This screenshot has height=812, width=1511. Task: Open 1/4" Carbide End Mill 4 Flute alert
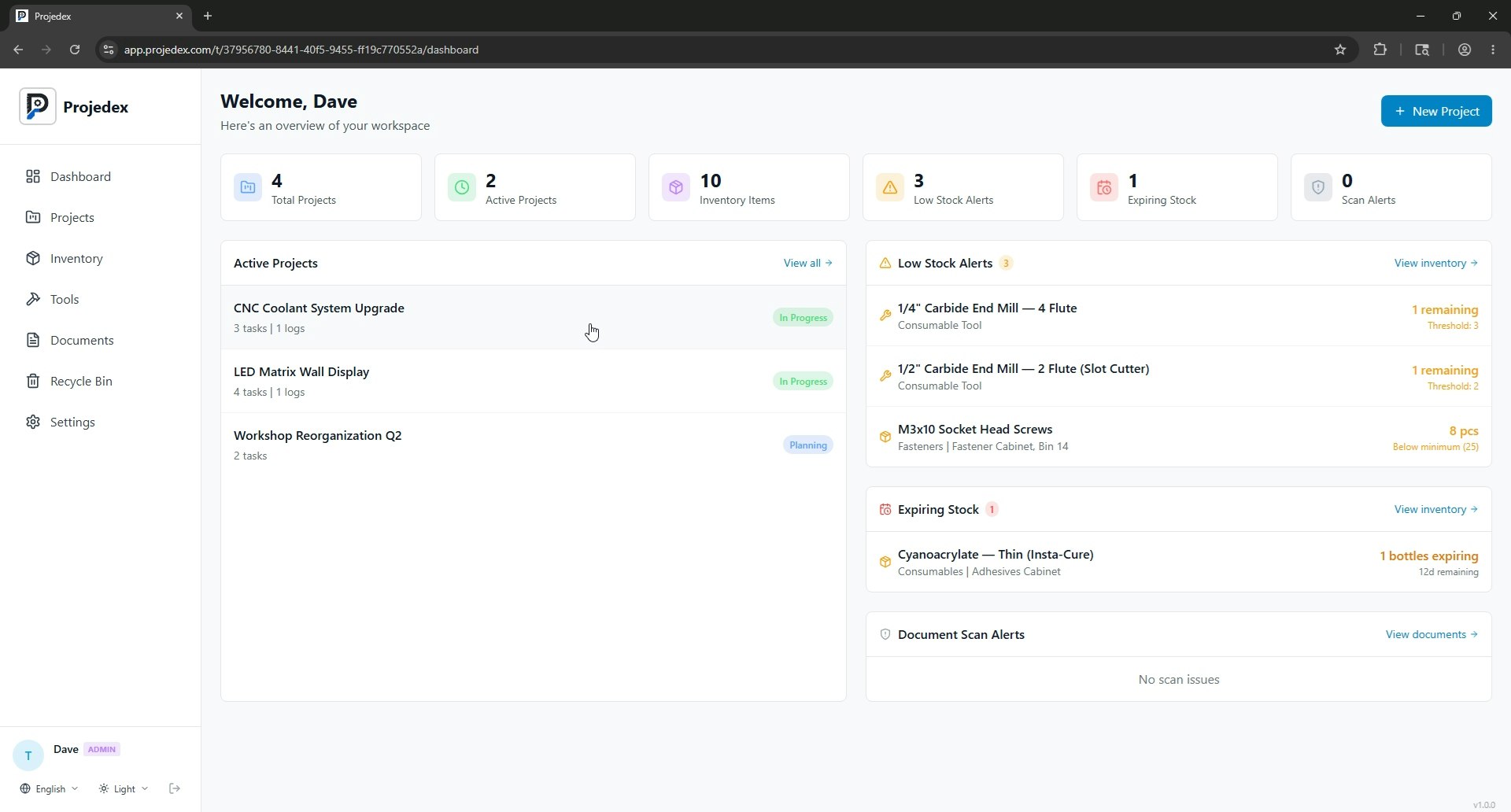tap(1179, 316)
